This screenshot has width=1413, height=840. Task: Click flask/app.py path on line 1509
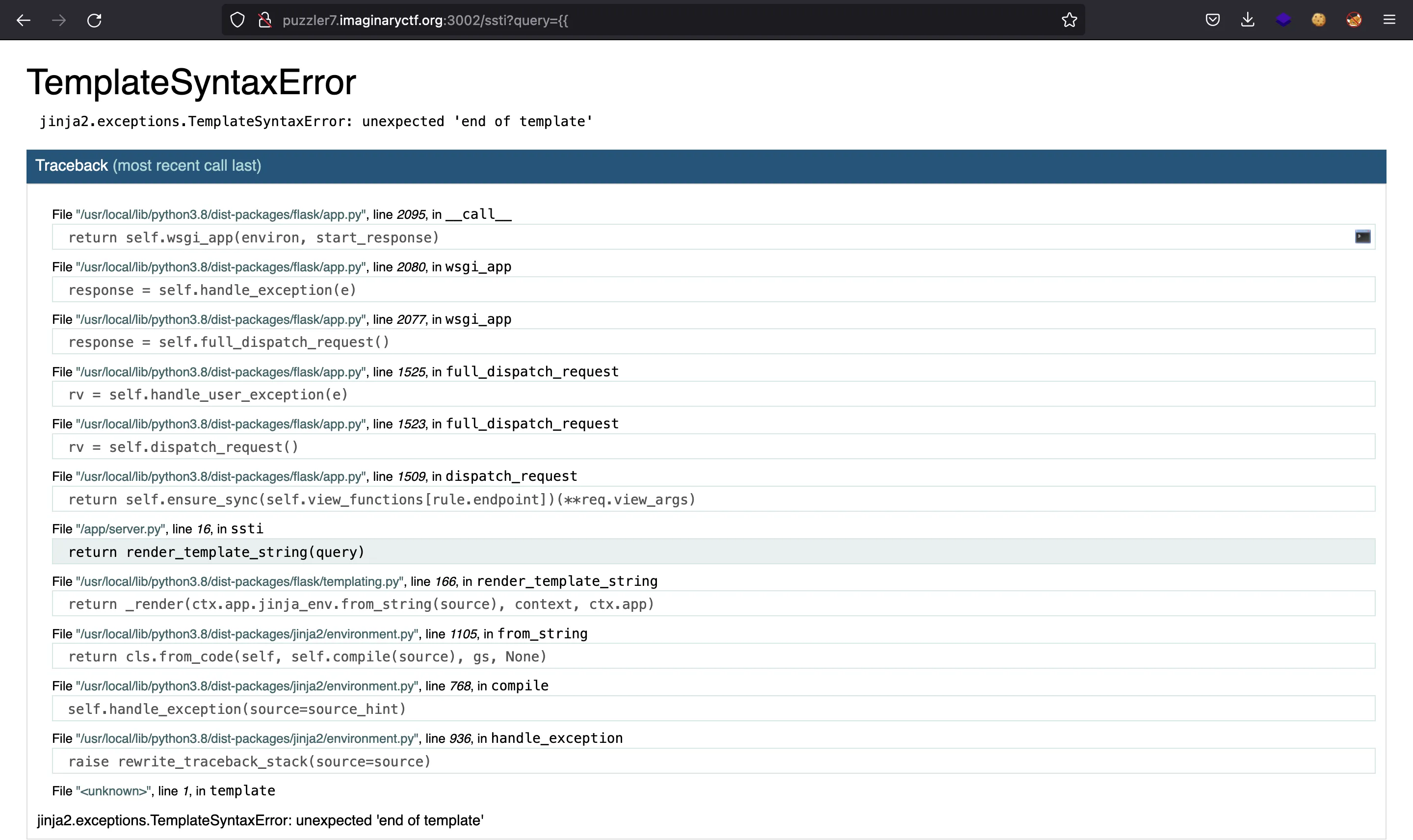[221, 476]
